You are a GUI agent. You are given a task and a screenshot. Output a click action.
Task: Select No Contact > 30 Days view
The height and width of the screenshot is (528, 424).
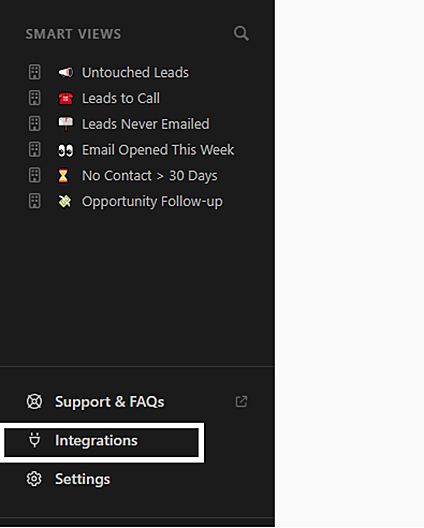tap(150, 176)
